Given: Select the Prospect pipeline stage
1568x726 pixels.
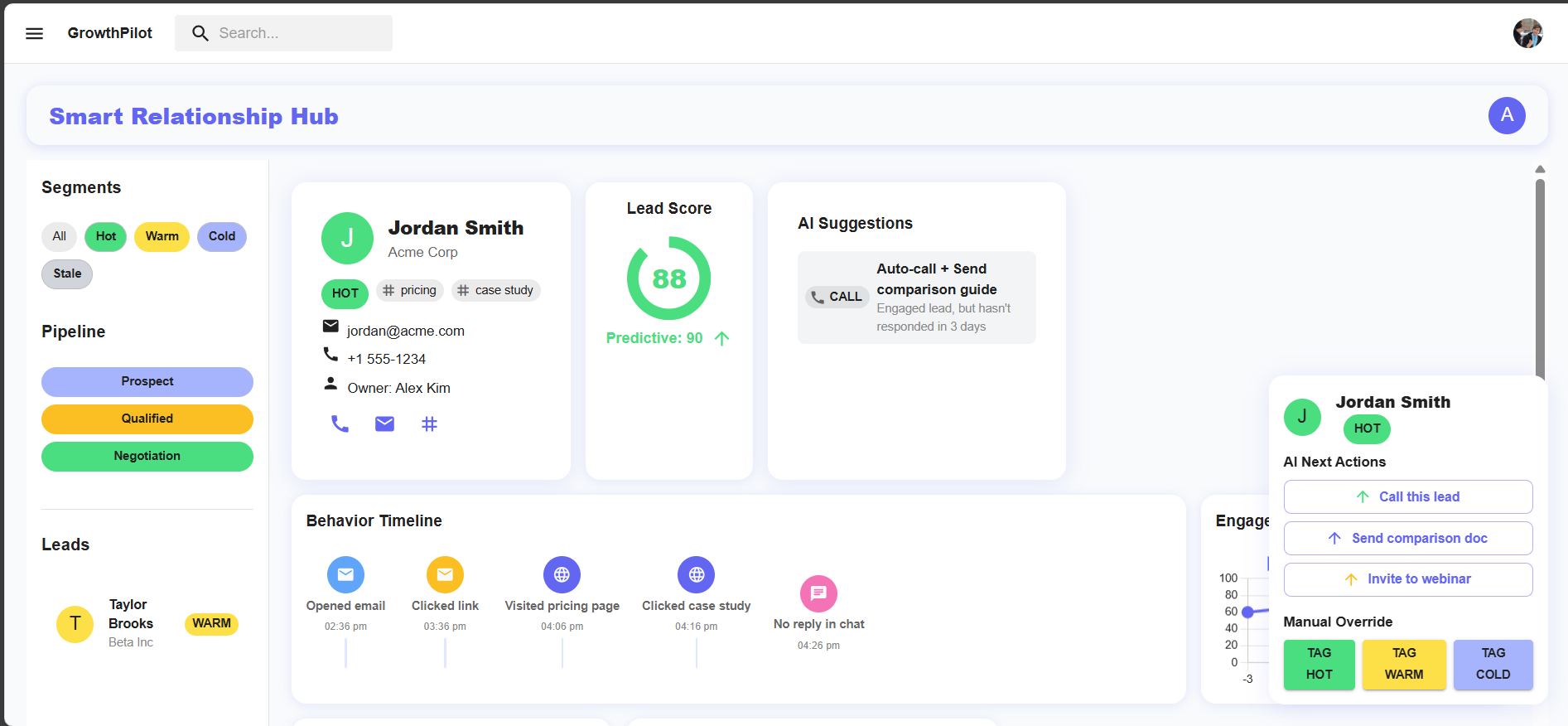Looking at the screenshot, I should [x=147, y=381].
